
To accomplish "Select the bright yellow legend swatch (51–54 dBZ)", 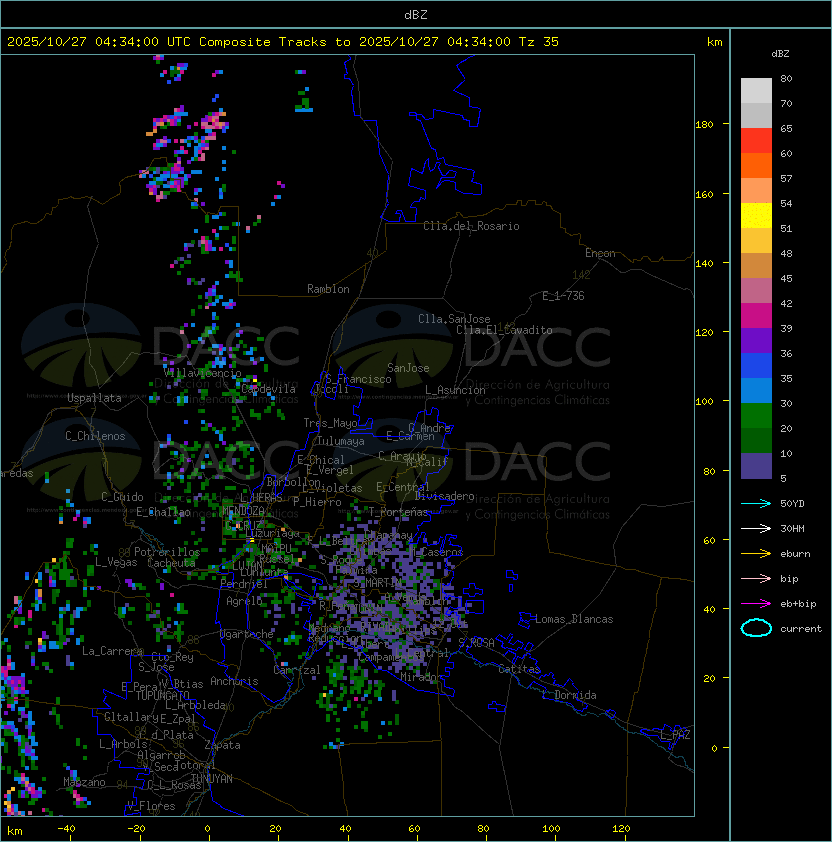I will [x=756, y=216].
